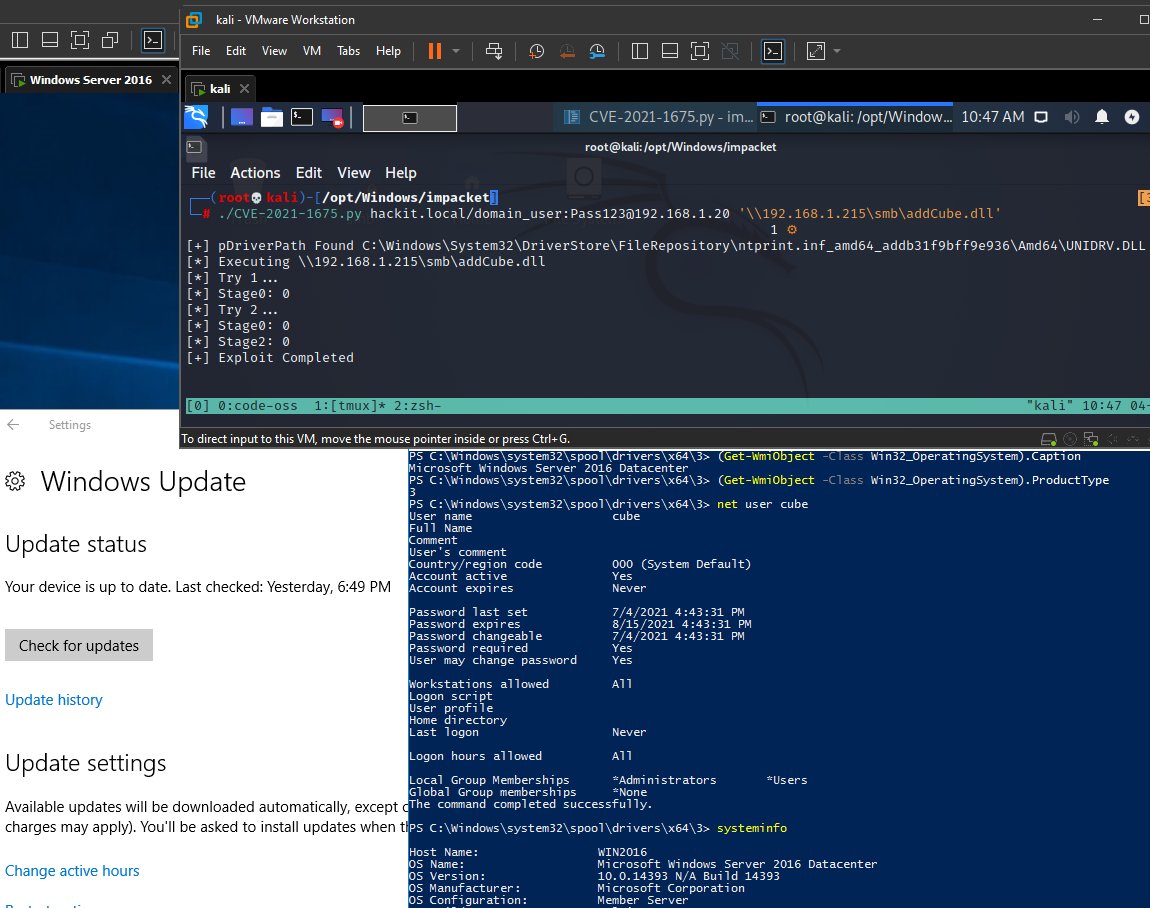Enter full screen mode in kali VMware window

click(x=700, y=51)
